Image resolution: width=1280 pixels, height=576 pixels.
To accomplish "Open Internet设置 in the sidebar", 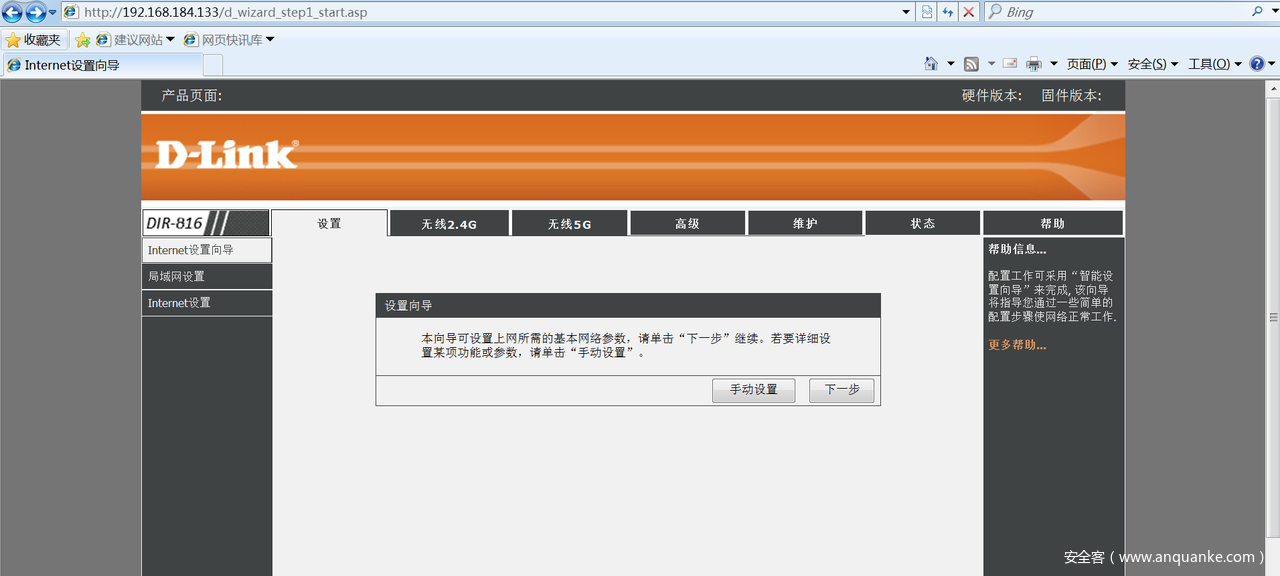I will point(207,303).
